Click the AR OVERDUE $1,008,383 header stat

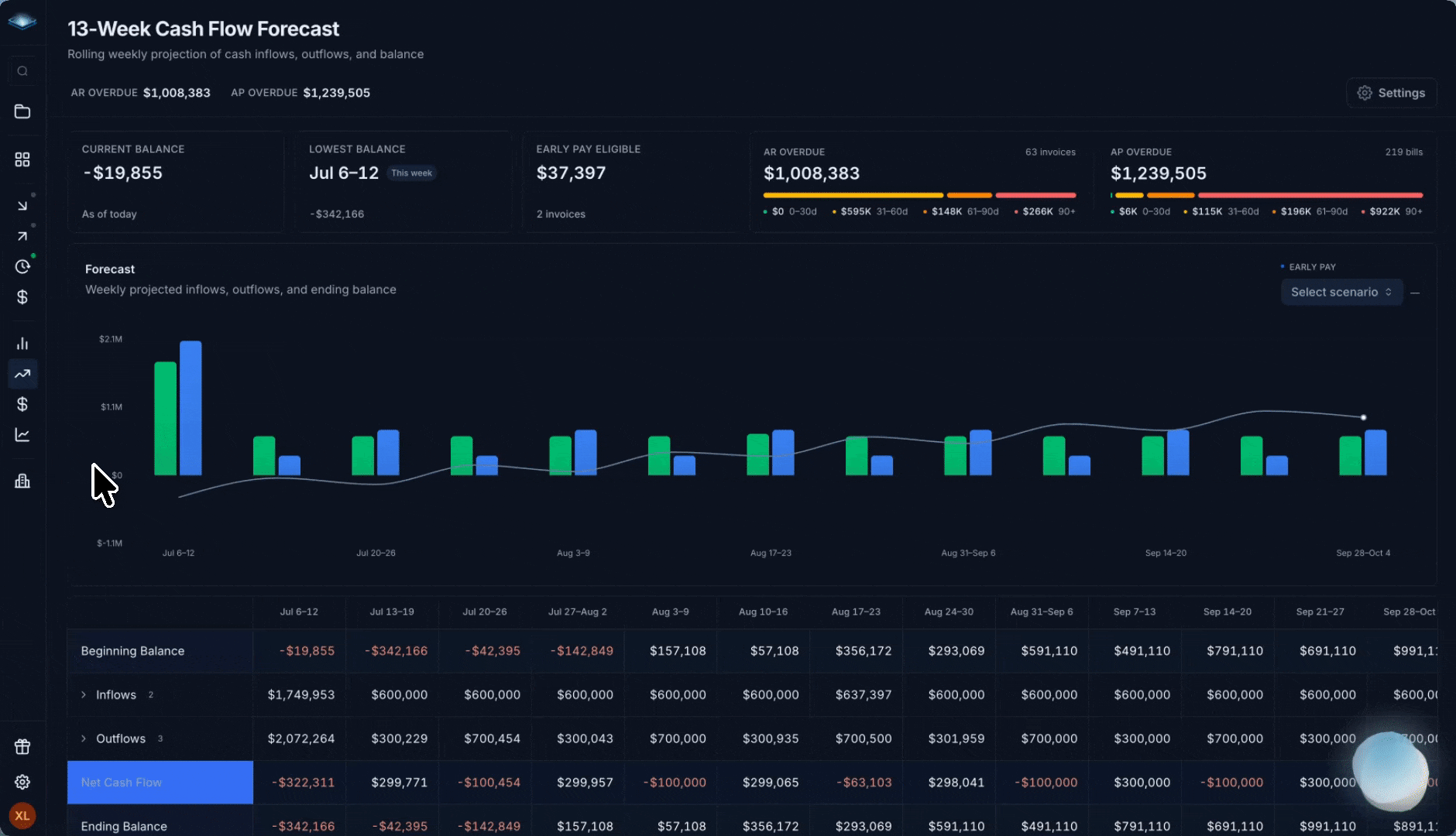point(140,93)
